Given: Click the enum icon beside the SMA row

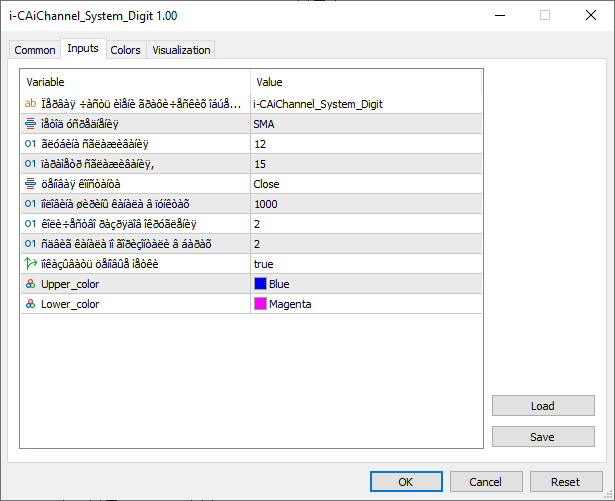Looking at the screenshot, I should point(32,123).
